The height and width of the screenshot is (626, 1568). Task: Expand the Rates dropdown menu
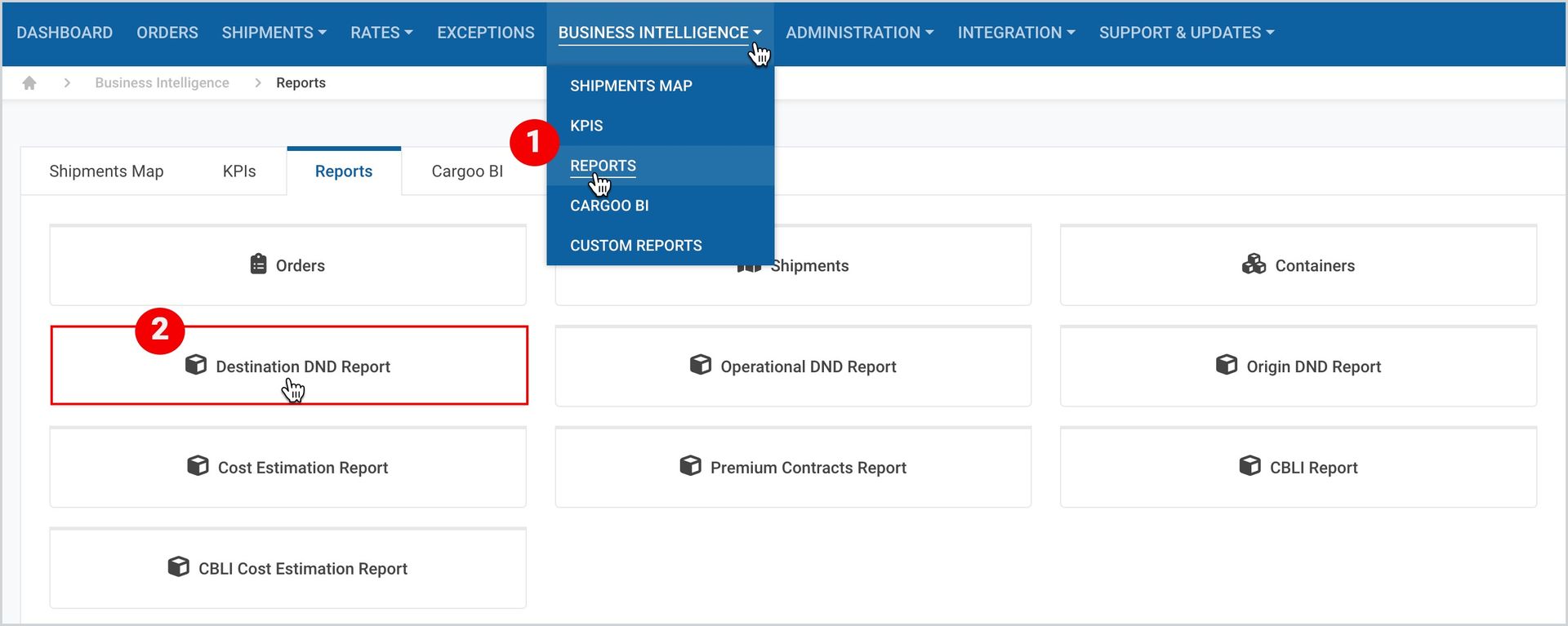(381, 33)
